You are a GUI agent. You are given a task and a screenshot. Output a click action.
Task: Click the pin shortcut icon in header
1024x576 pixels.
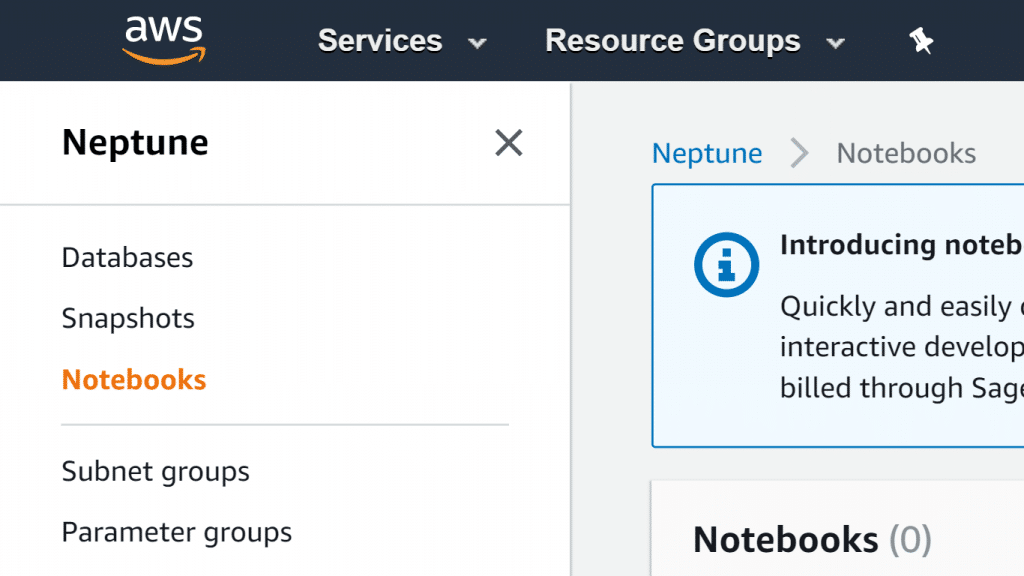point(921,40)
